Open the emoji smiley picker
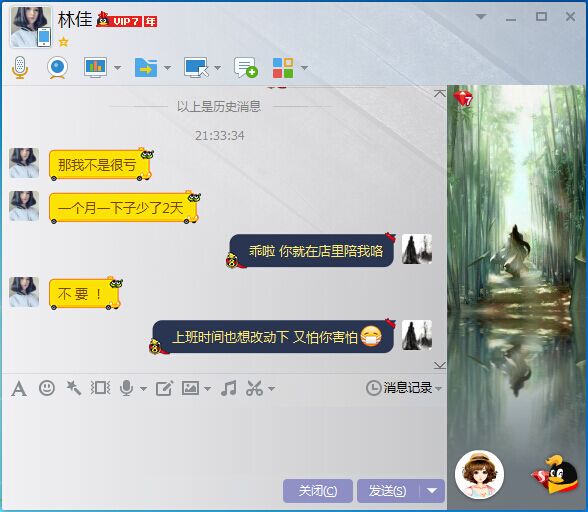 click(47, 388)
